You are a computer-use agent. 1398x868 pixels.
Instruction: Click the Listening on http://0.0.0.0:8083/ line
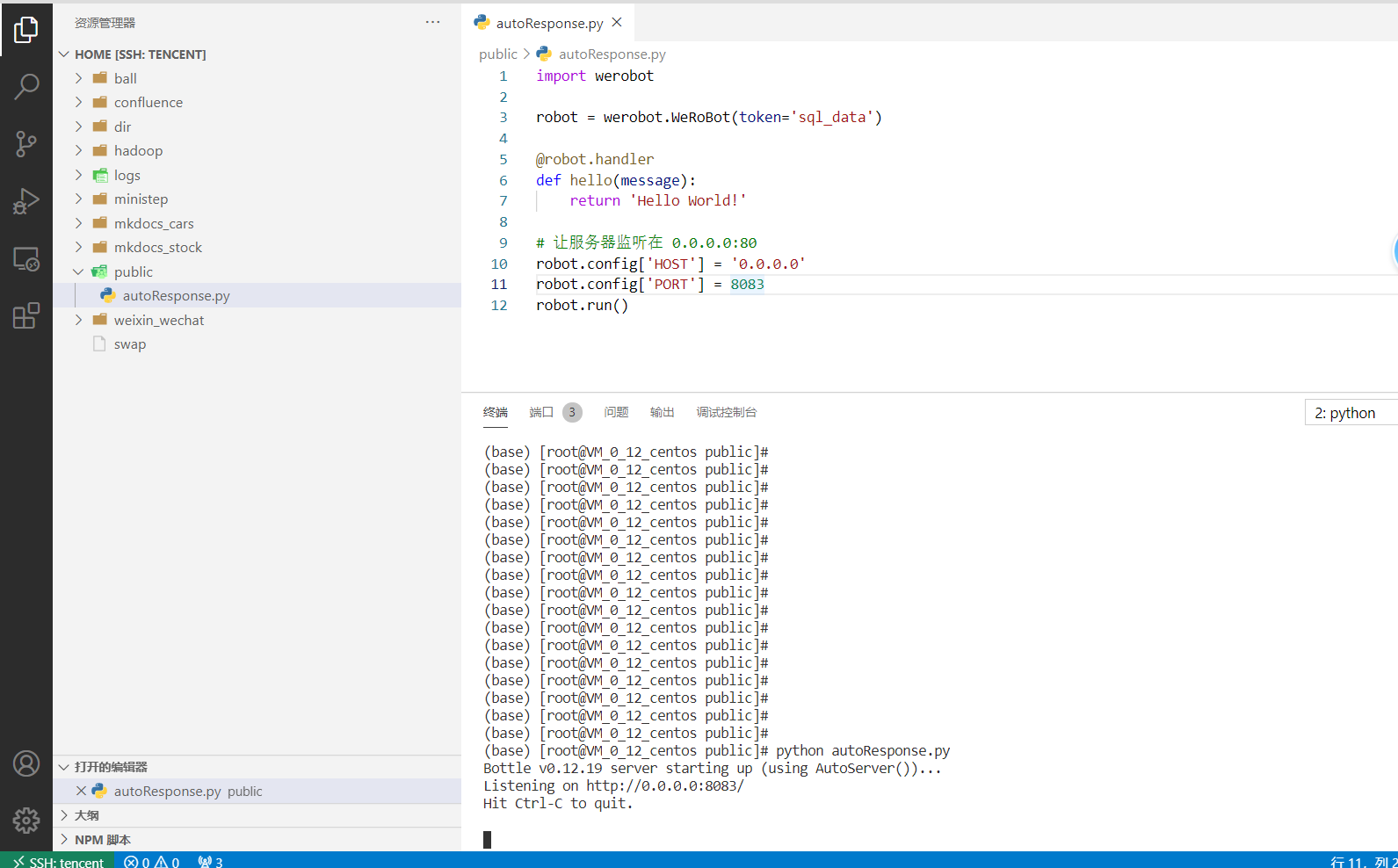[x=613, y=785]
